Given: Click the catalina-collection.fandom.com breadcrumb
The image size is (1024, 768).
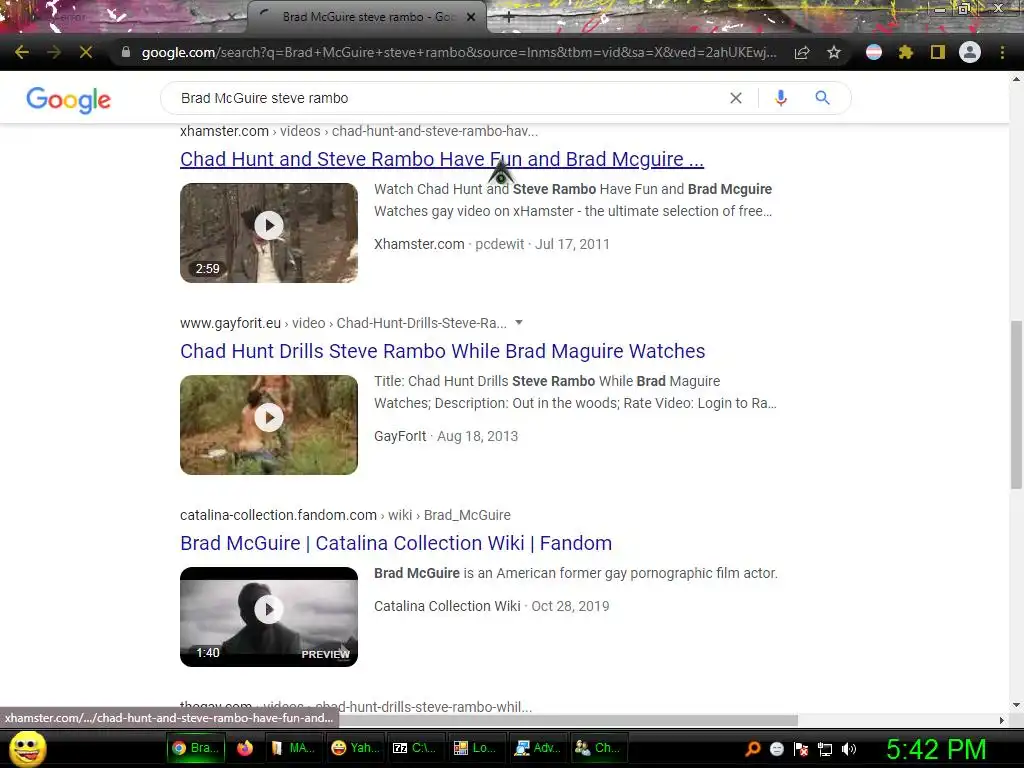Looking at the screenshot, I should tap(345, 515).
